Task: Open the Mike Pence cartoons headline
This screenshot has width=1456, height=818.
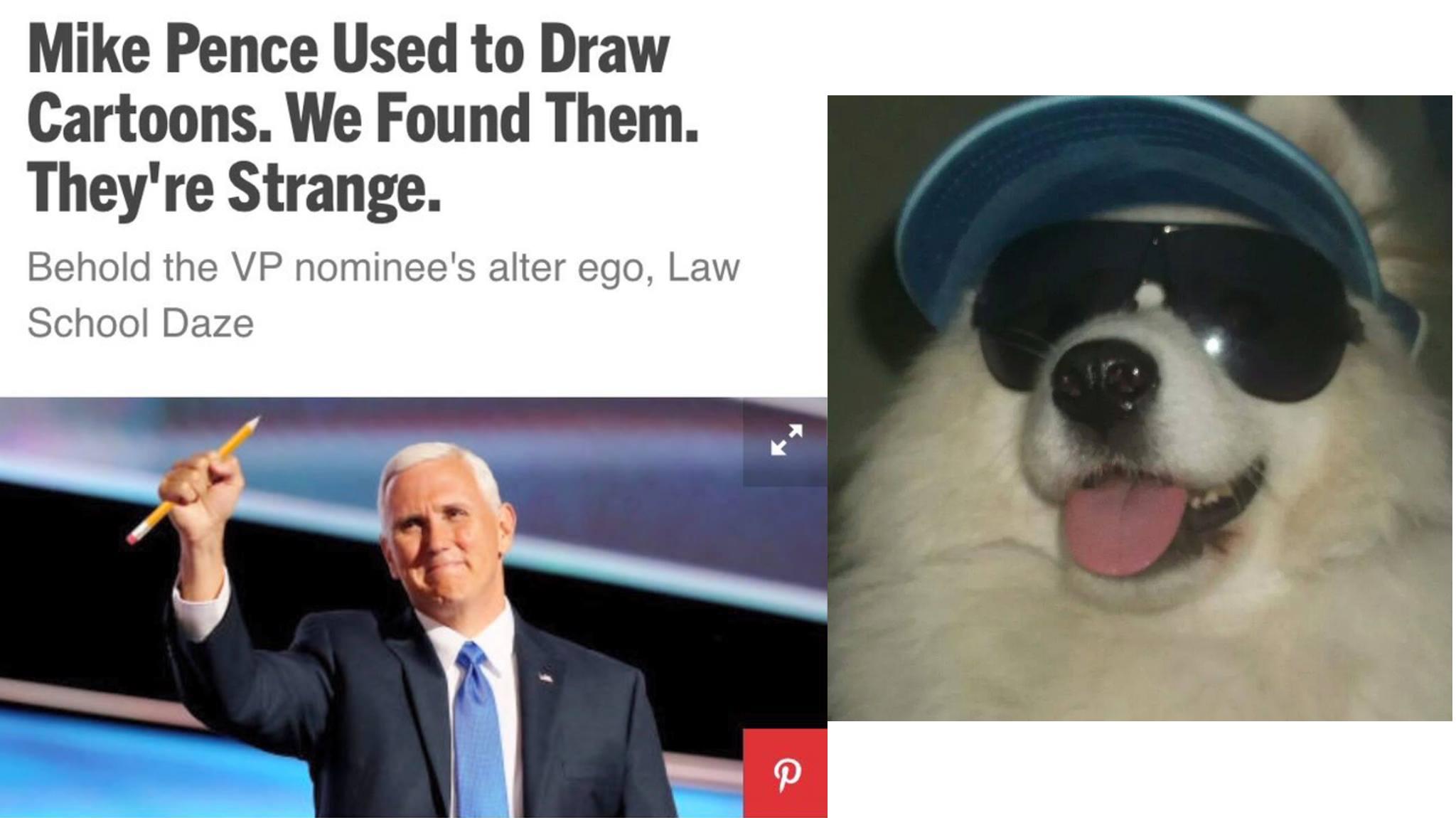Action: pyautogui.click(x=363, y=119)
